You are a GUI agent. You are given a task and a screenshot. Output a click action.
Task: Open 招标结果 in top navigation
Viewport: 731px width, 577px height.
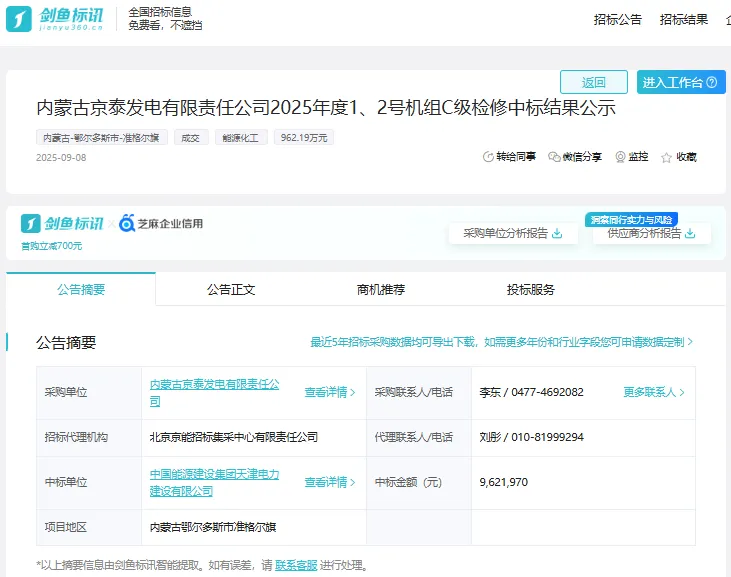tap(684, 19)
